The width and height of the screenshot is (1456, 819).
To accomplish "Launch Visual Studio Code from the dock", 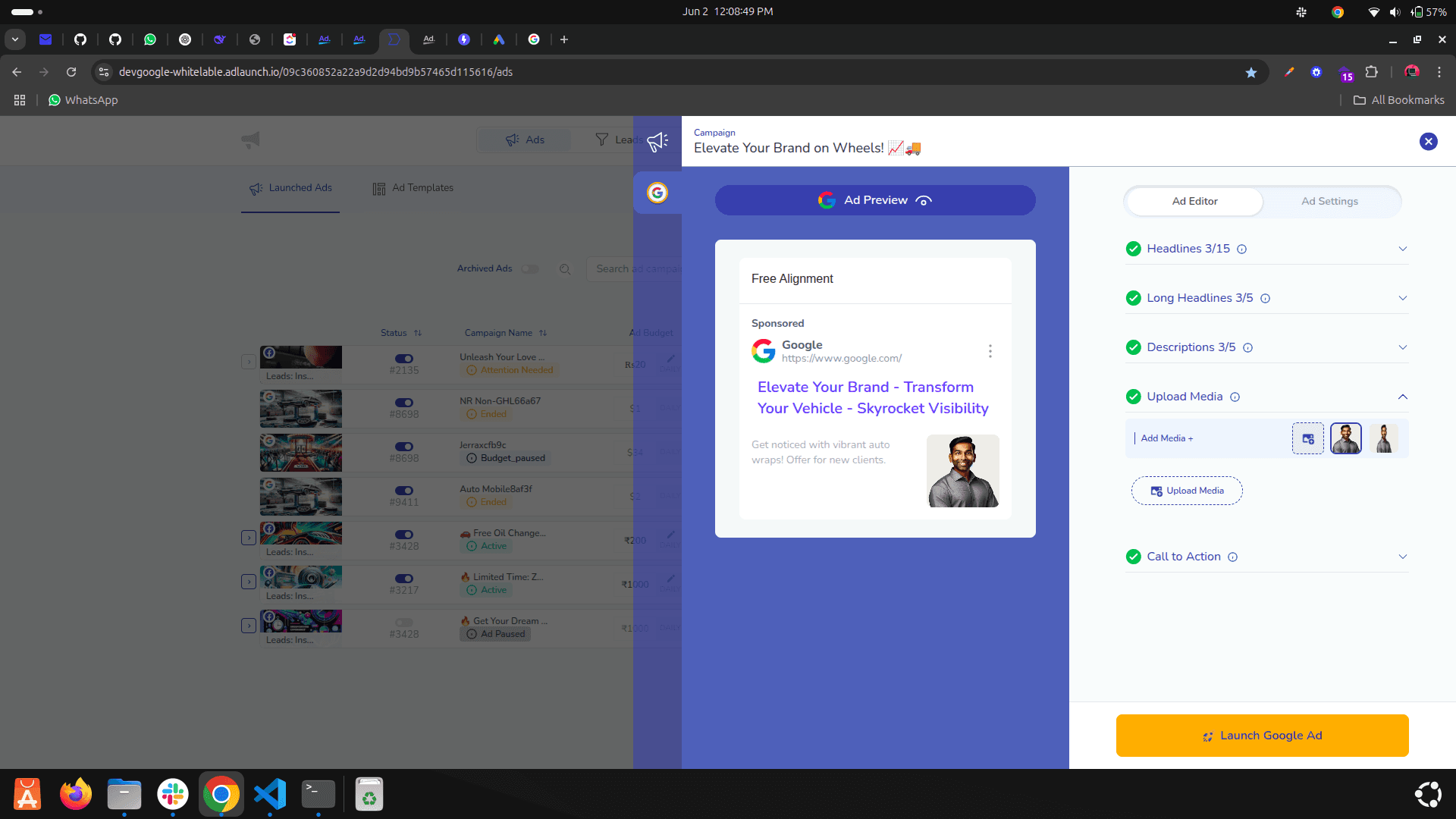I will tap(270, 794).
